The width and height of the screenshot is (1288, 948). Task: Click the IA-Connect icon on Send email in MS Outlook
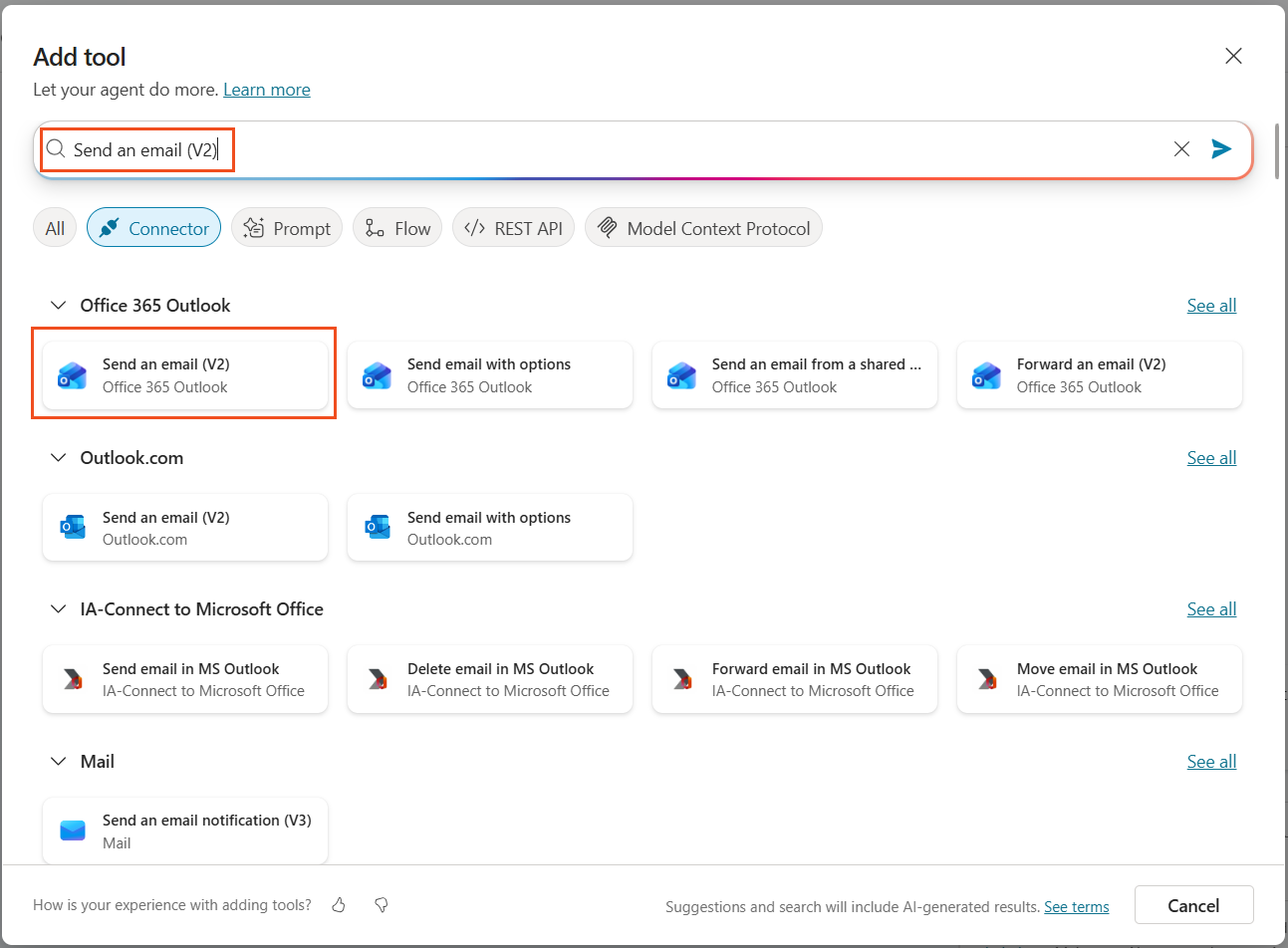click(x=72, y=679)
